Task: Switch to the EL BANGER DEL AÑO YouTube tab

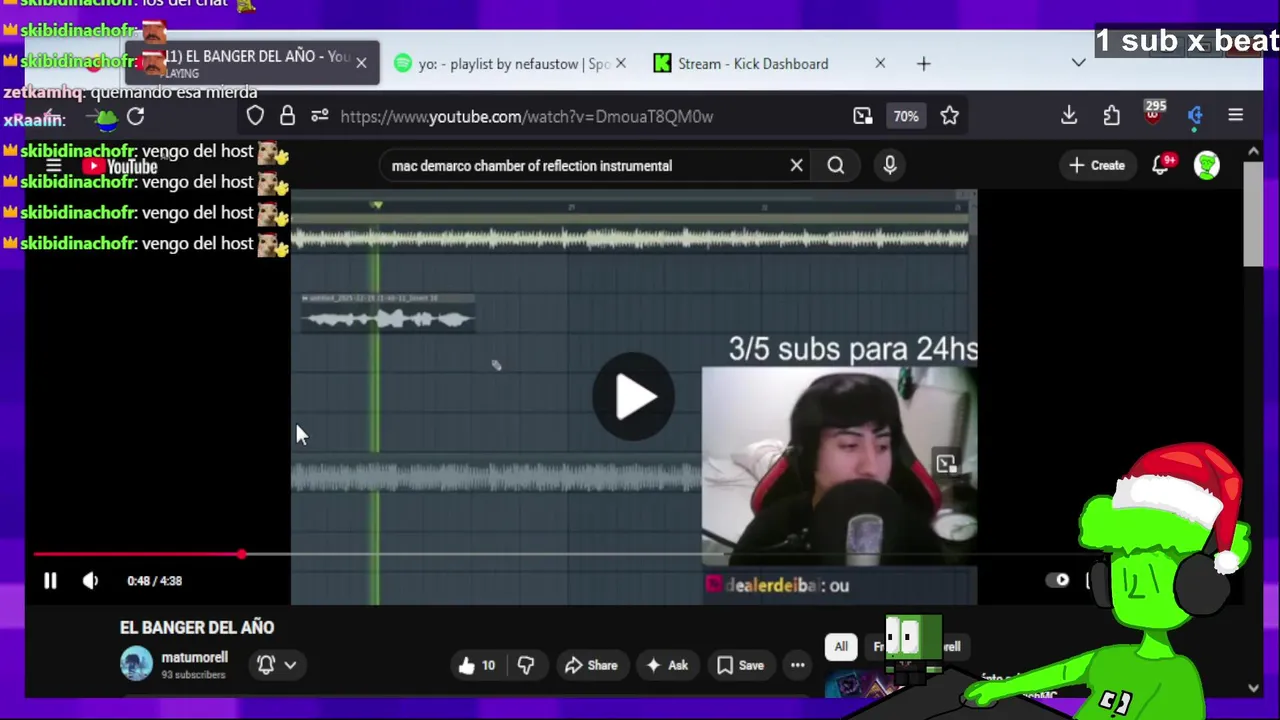Action: tap(253, 63)
